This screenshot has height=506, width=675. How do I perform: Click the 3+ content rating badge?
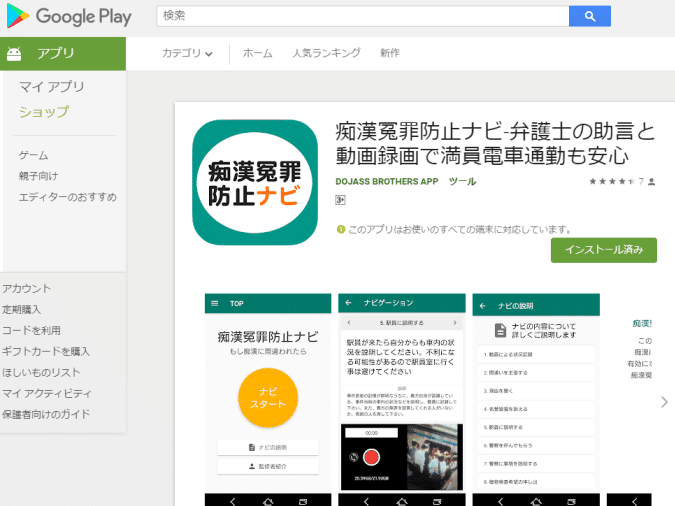(340, 200)
